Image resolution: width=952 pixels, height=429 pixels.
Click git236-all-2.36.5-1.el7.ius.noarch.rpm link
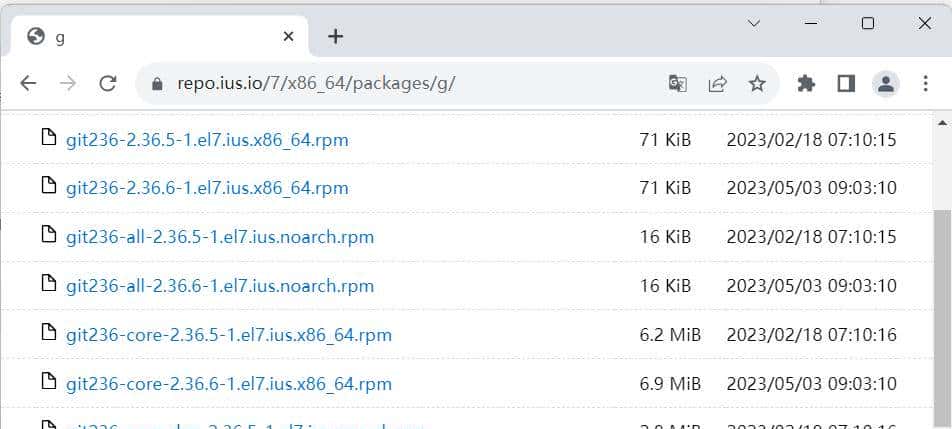(220, 237)
